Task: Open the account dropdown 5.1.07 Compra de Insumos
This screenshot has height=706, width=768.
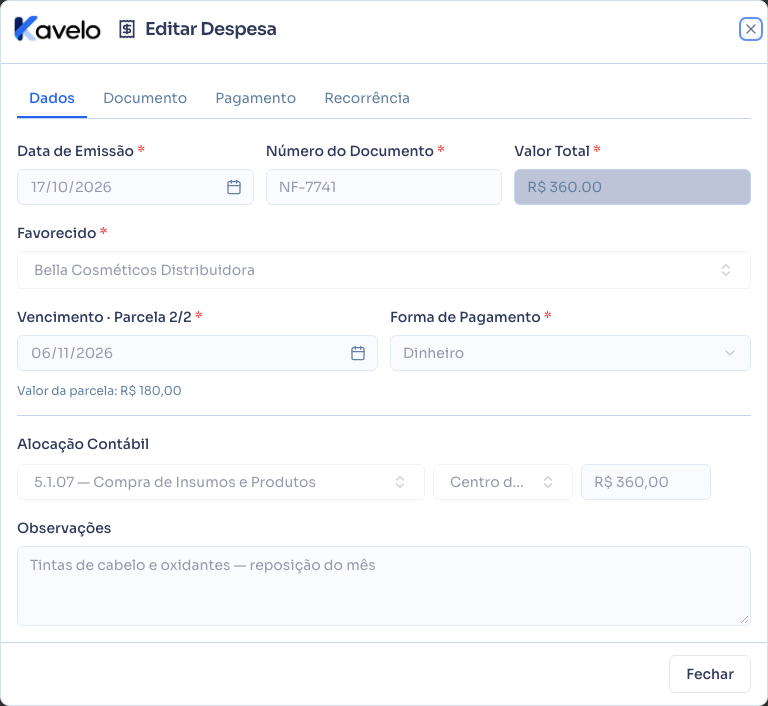Action: tap(220, 482)
